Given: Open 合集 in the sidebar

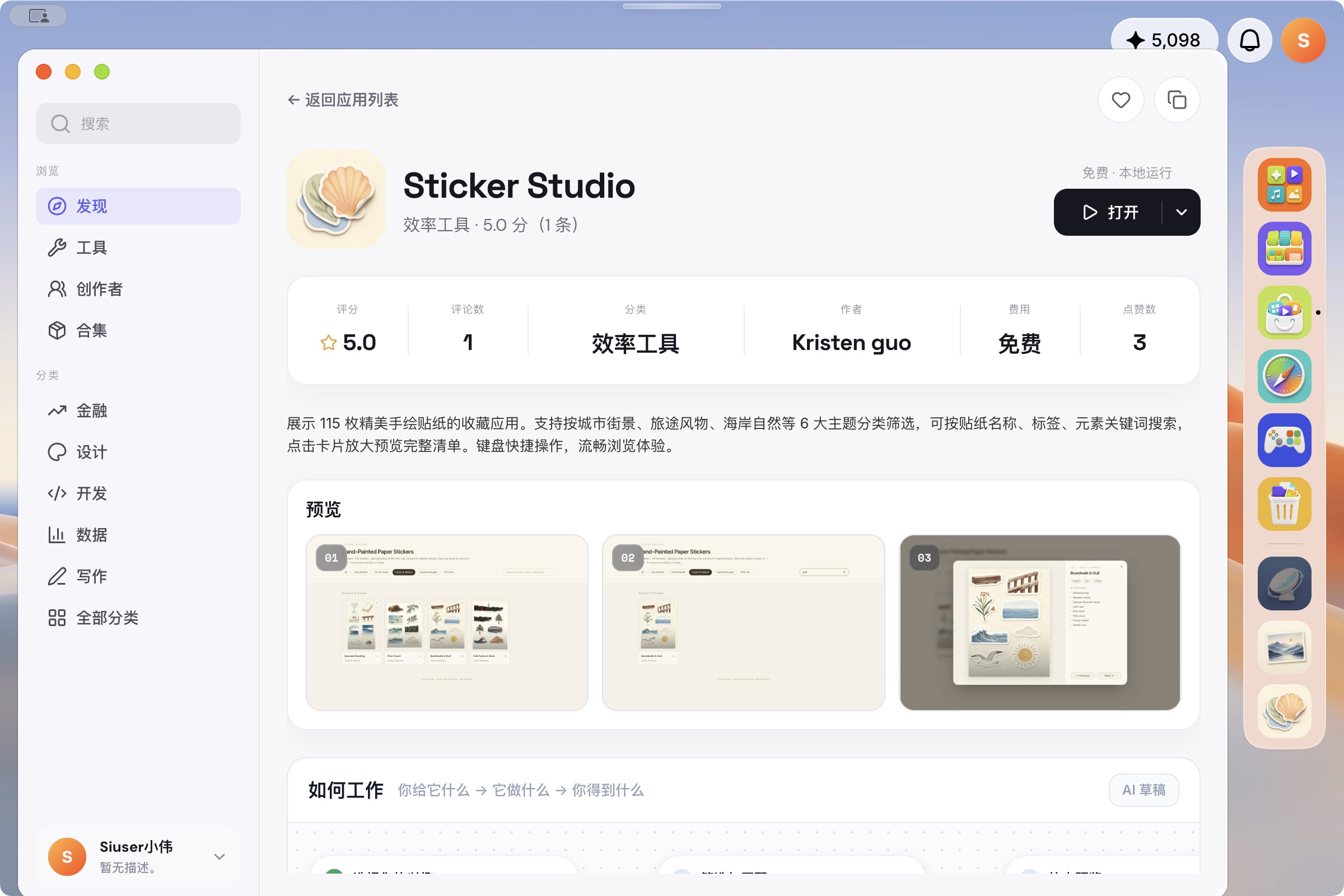Looking at the screenshot, I should 138,330.
